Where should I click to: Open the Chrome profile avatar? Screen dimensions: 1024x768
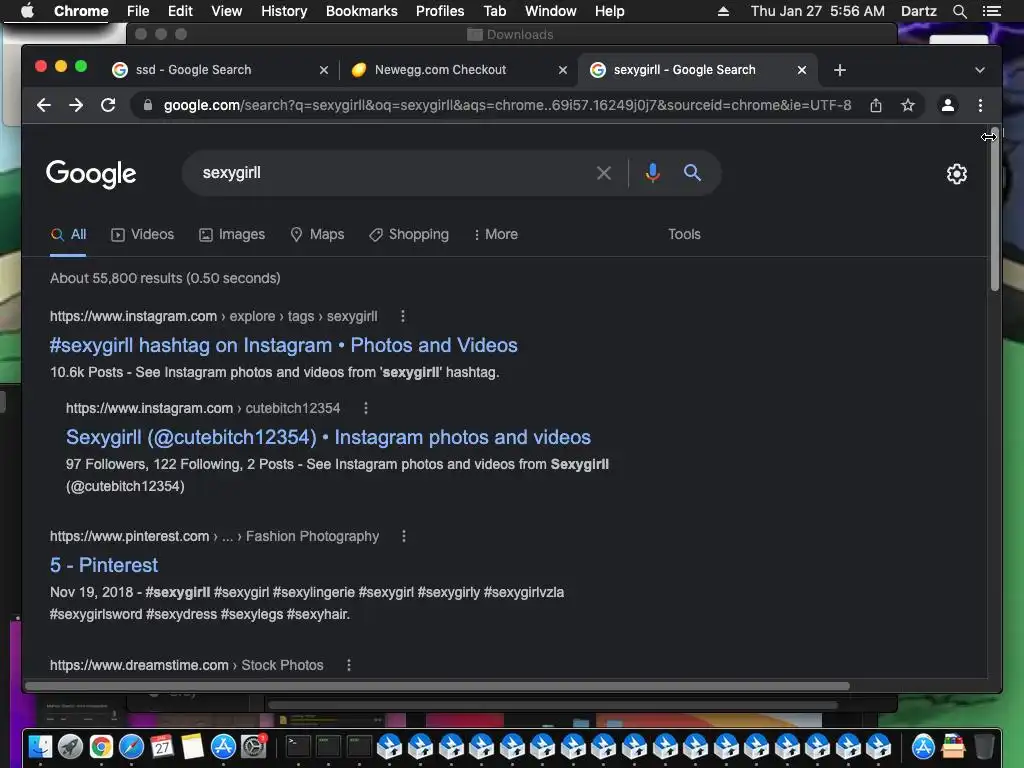948,105
